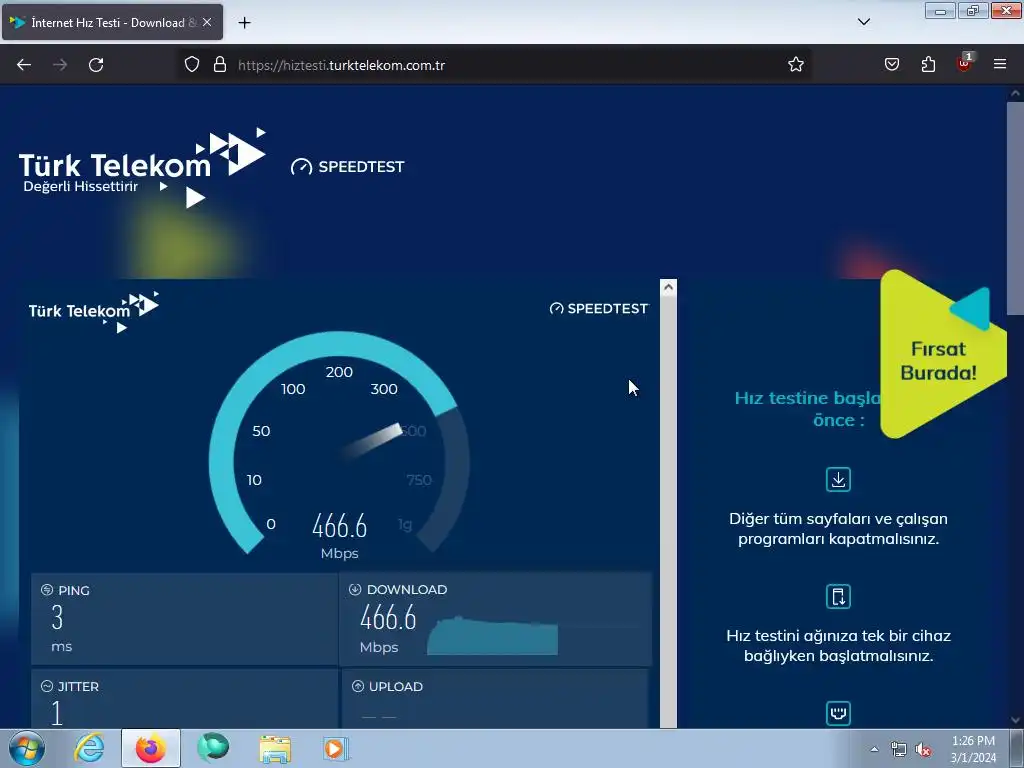The height and width of the screenshot is (768, 1024).
Task: Open the Firefox application menu
Action: 1000,65
